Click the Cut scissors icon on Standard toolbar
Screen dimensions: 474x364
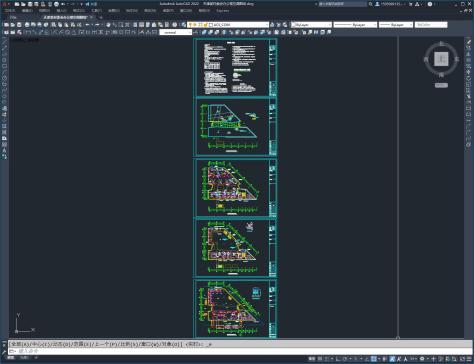[53, 25]
